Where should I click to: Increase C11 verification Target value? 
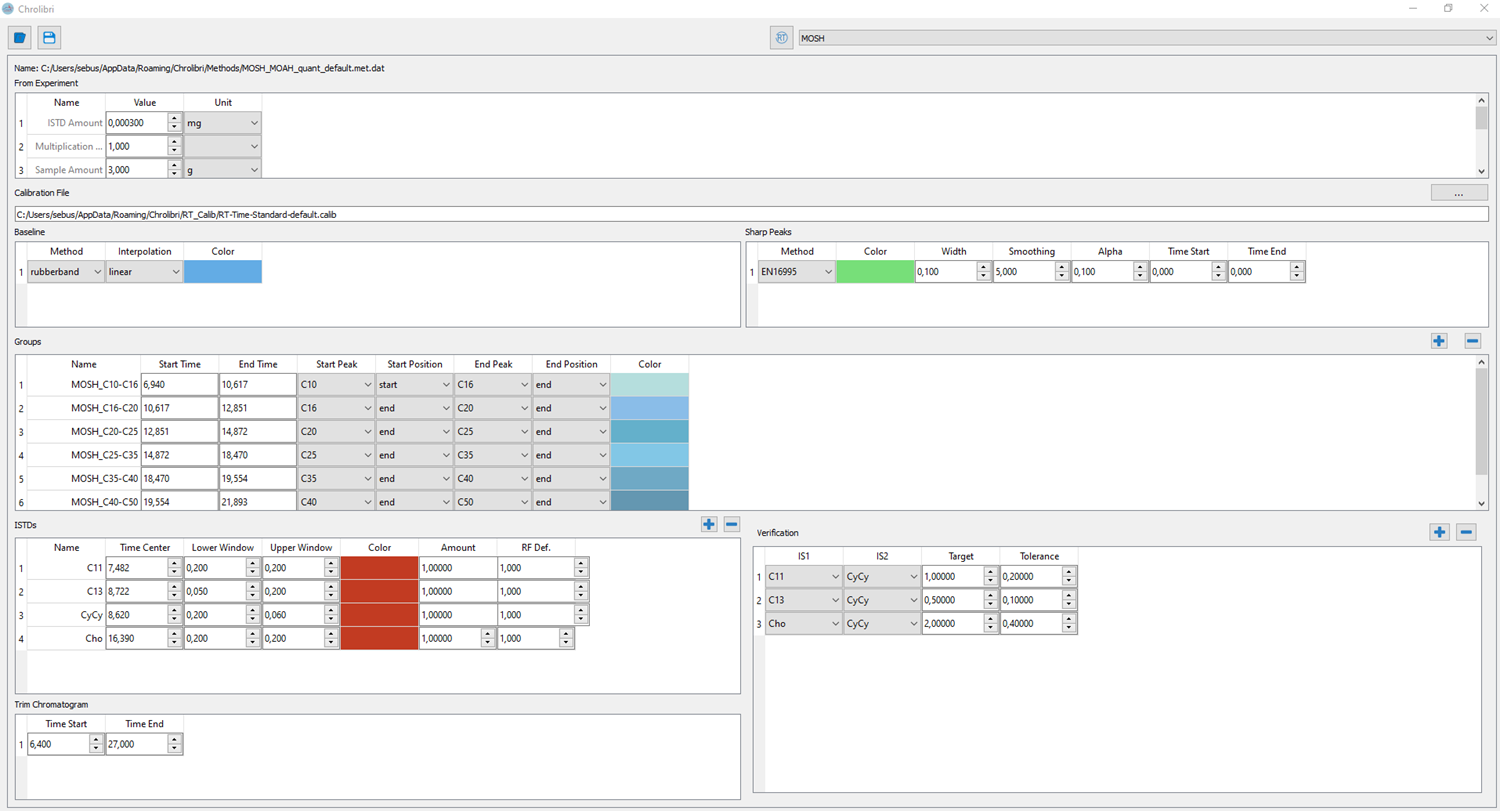[990, 571]
